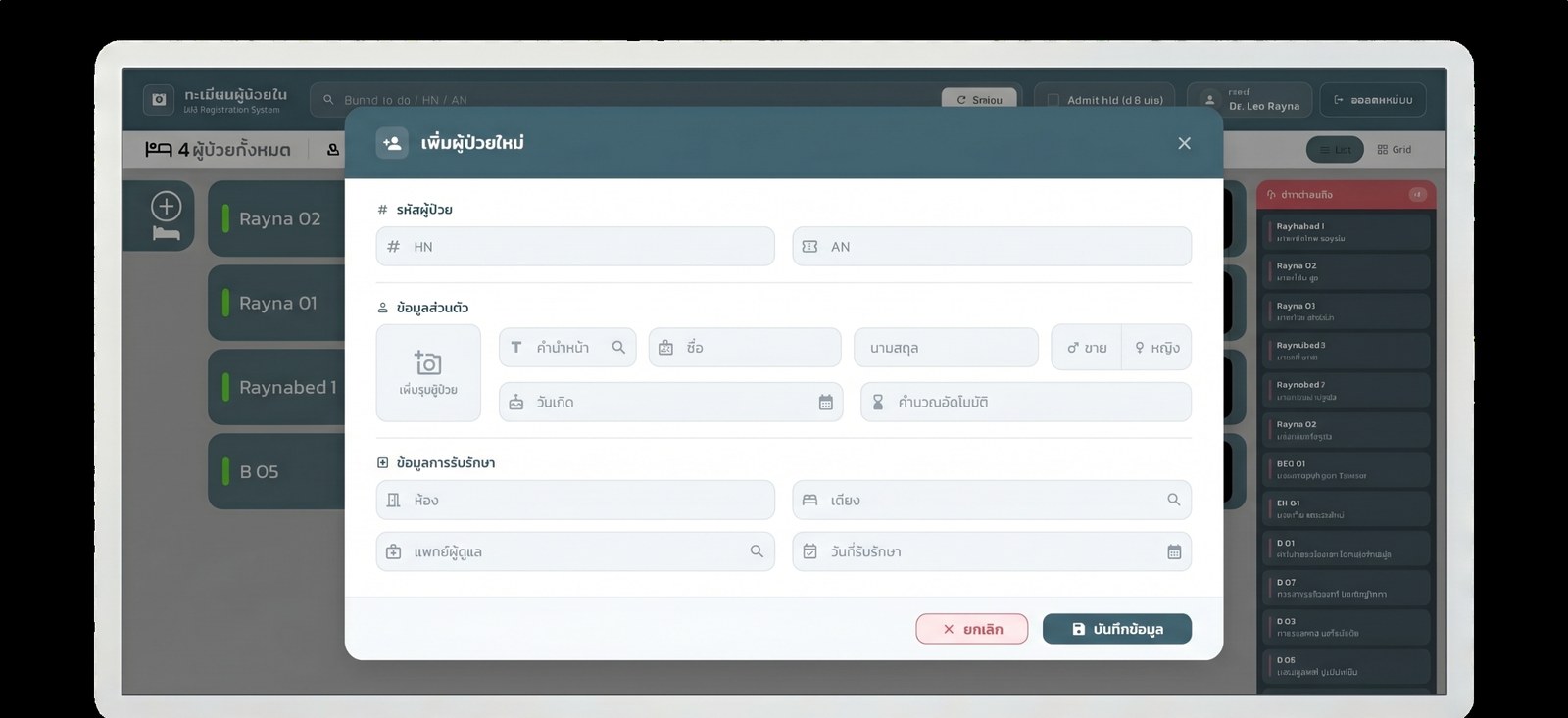Toggle the Admit checkbox in header
Screen dimensions: 1568x718
[x=1053, y=100]
